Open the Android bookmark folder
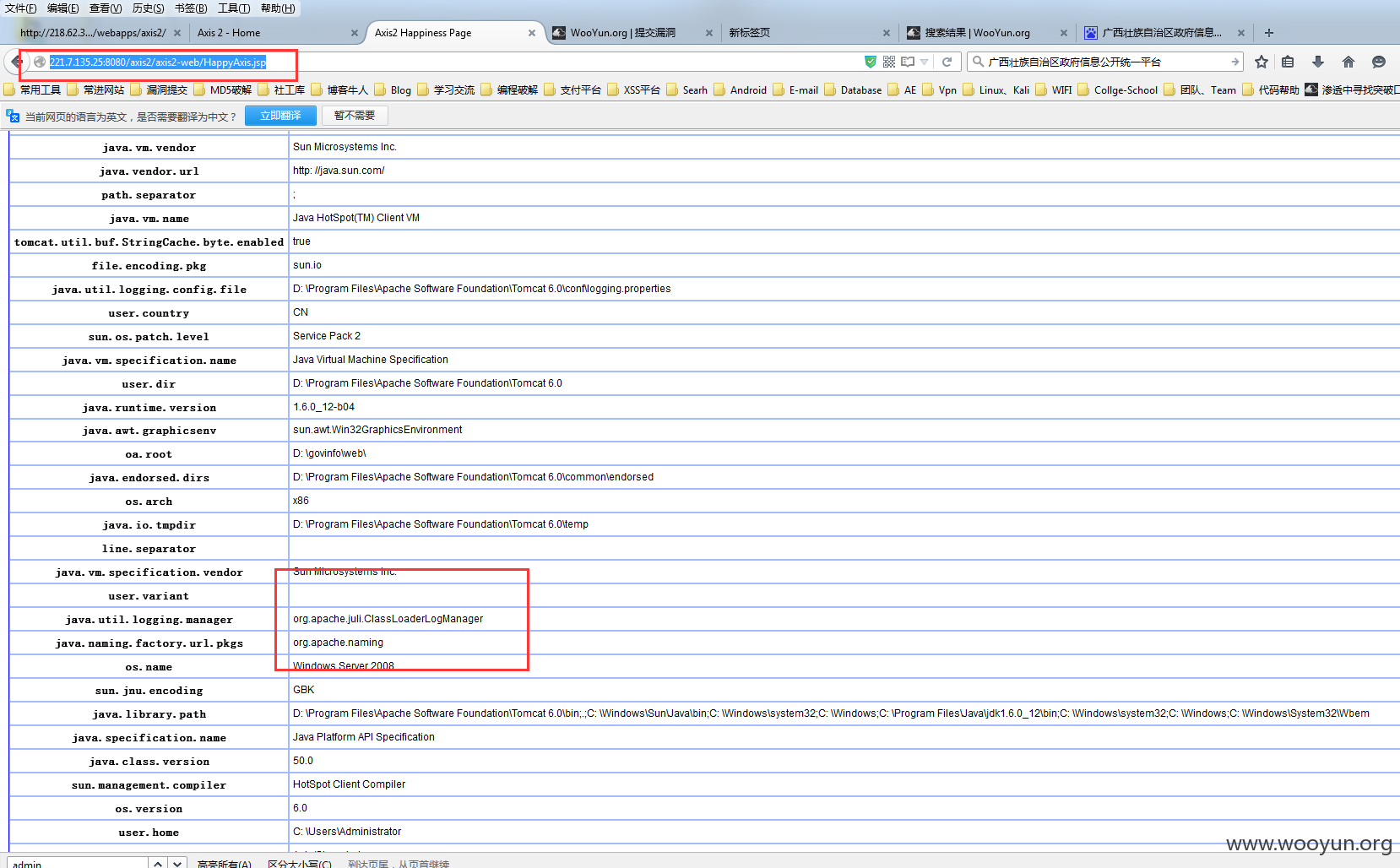 tap(741, 90)
